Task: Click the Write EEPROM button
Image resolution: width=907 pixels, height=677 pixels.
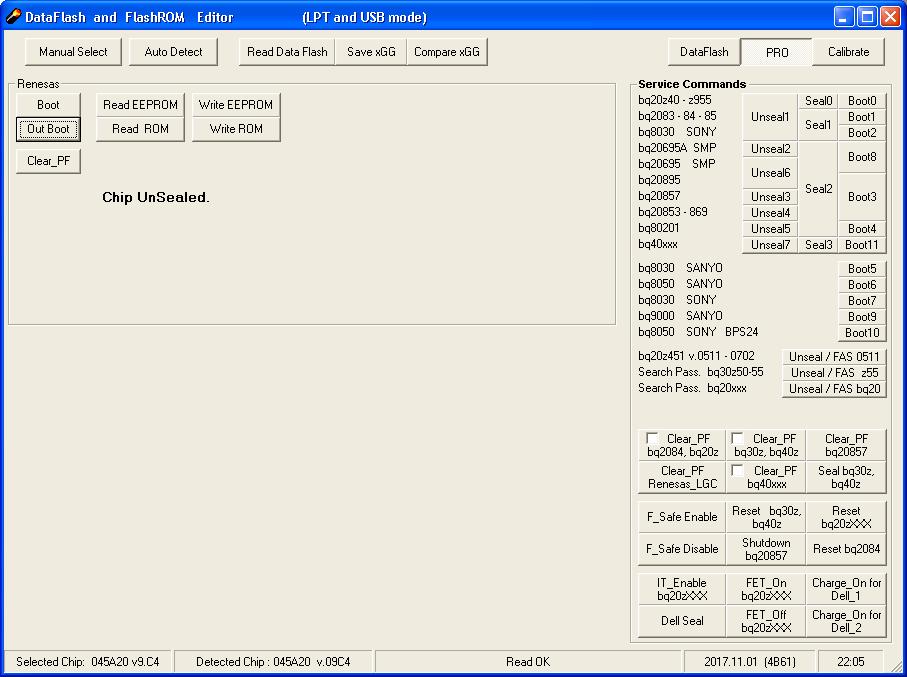Action: 236,105
